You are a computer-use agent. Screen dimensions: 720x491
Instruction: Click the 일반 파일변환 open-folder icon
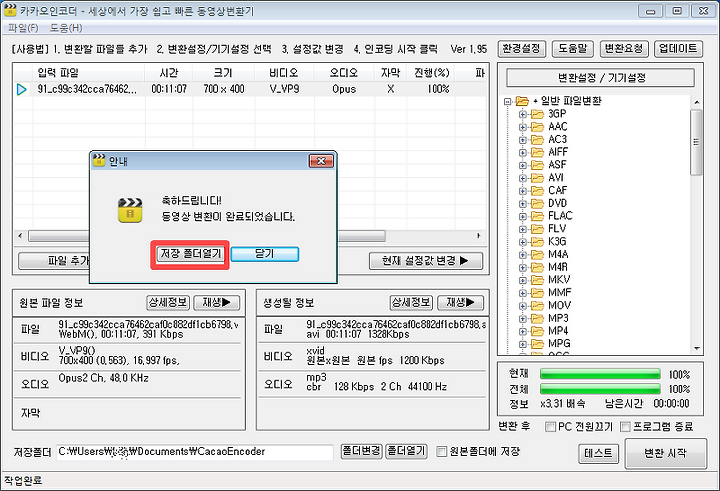point(522,101)
